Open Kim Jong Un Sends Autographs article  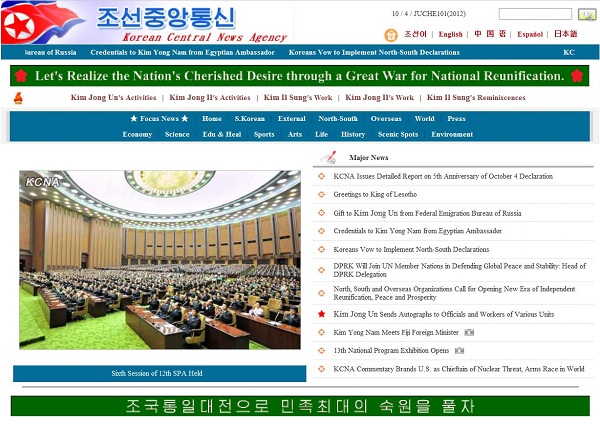click(x=443, y=314)
